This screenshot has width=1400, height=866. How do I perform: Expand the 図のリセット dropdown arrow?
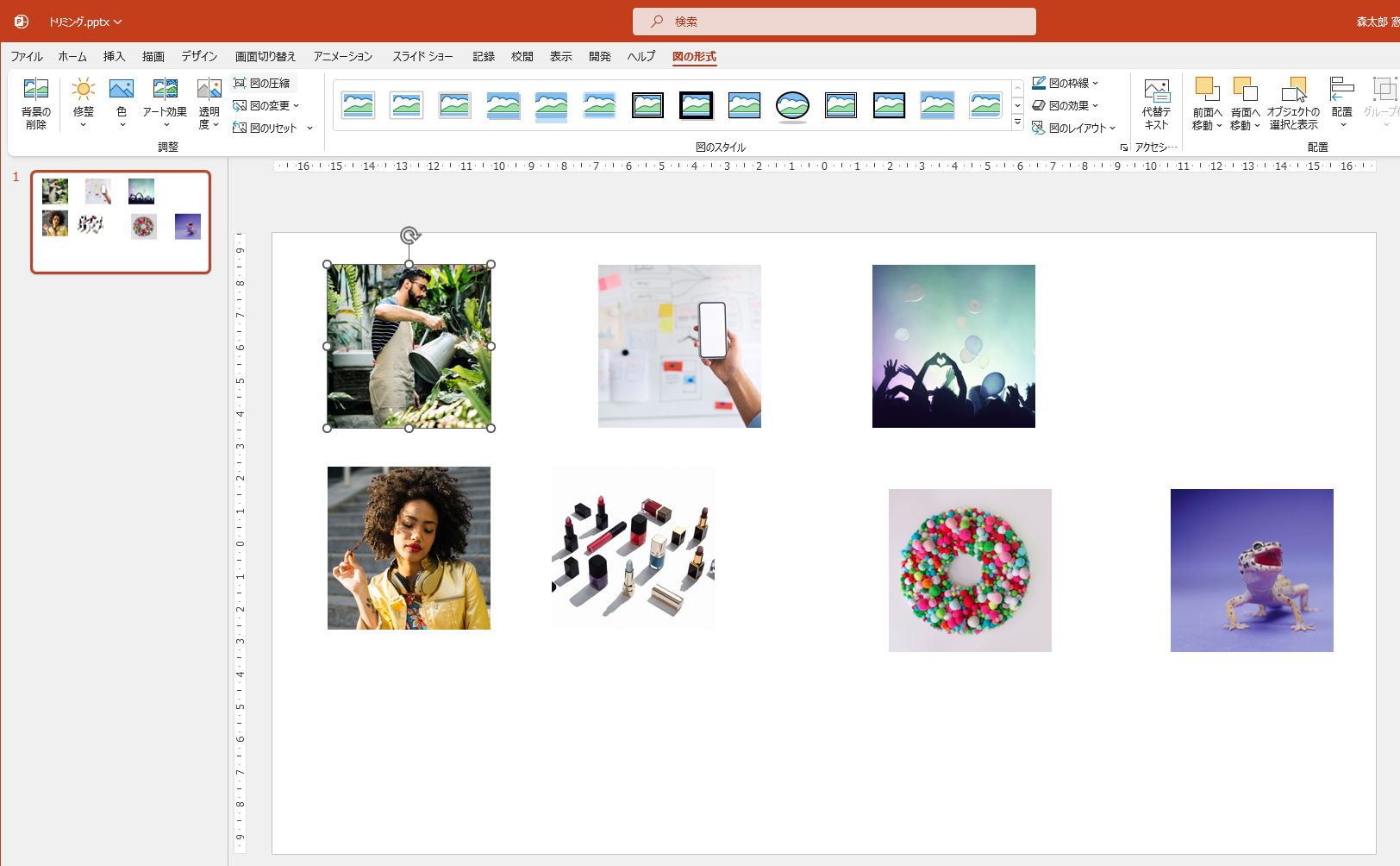[309, 128]
